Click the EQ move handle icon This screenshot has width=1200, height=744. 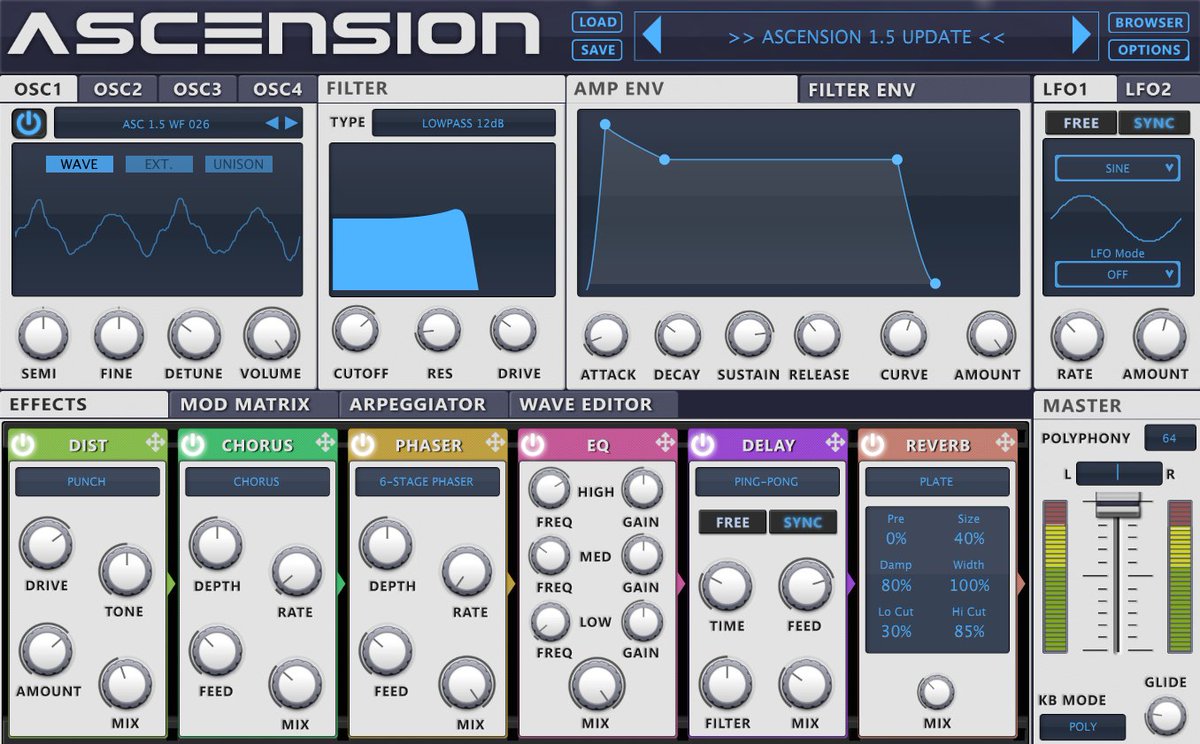click(x=665, y=443)
